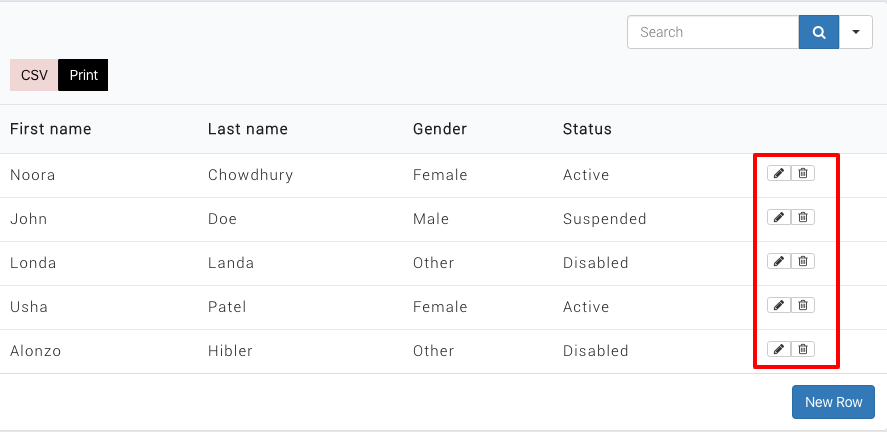Click the Status column header
Viewport: 887px width, 432px height.
tap(587, 129)
